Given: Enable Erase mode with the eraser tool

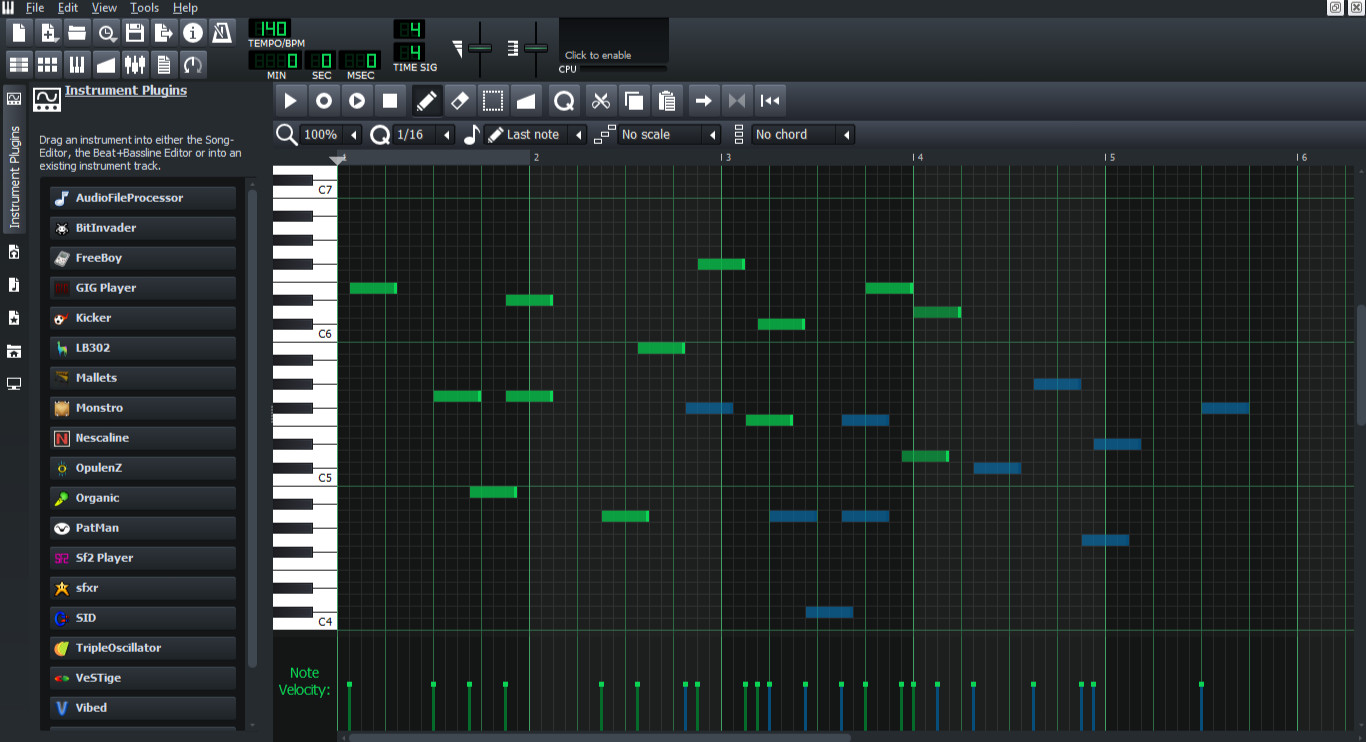Looking at the screenshot, I should [x=460, y=101].
